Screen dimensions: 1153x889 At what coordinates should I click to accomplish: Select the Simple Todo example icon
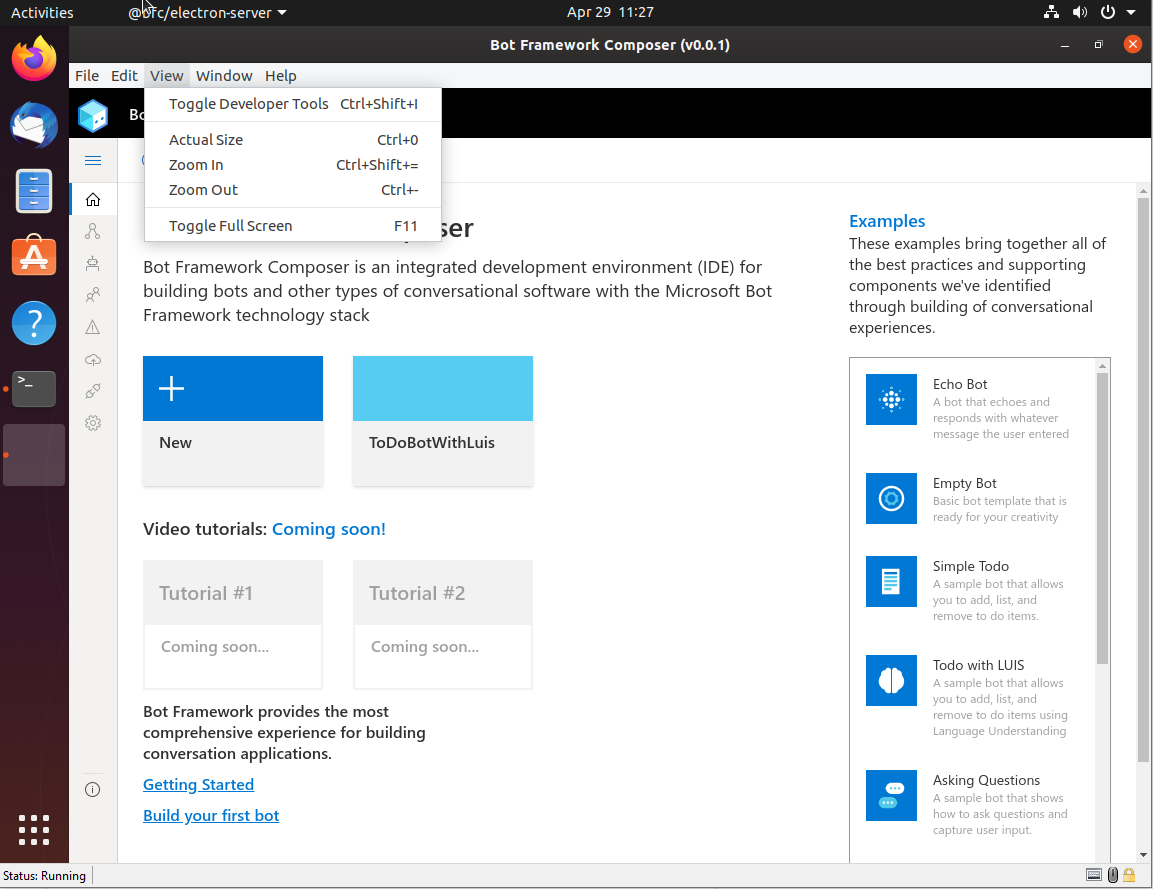(x=891, y=581)
